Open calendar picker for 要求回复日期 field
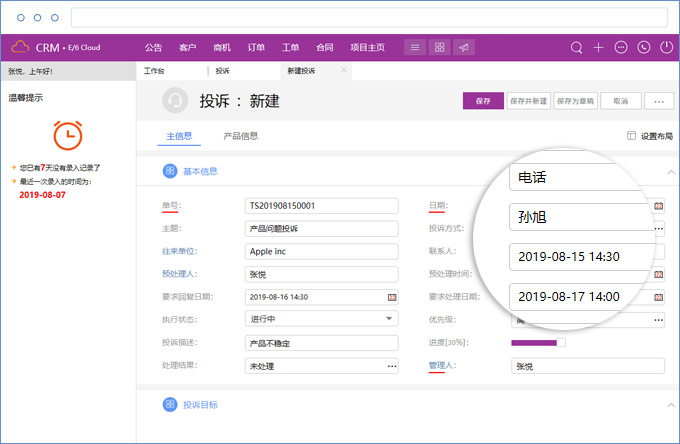The height and width of the screenshot is (444, 680). click(391, 297)
